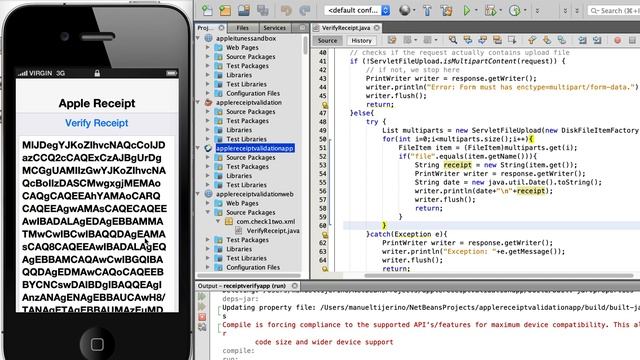Click Previous Bookmark editor icon
640x360 pixels.
[x=531, y=40]
